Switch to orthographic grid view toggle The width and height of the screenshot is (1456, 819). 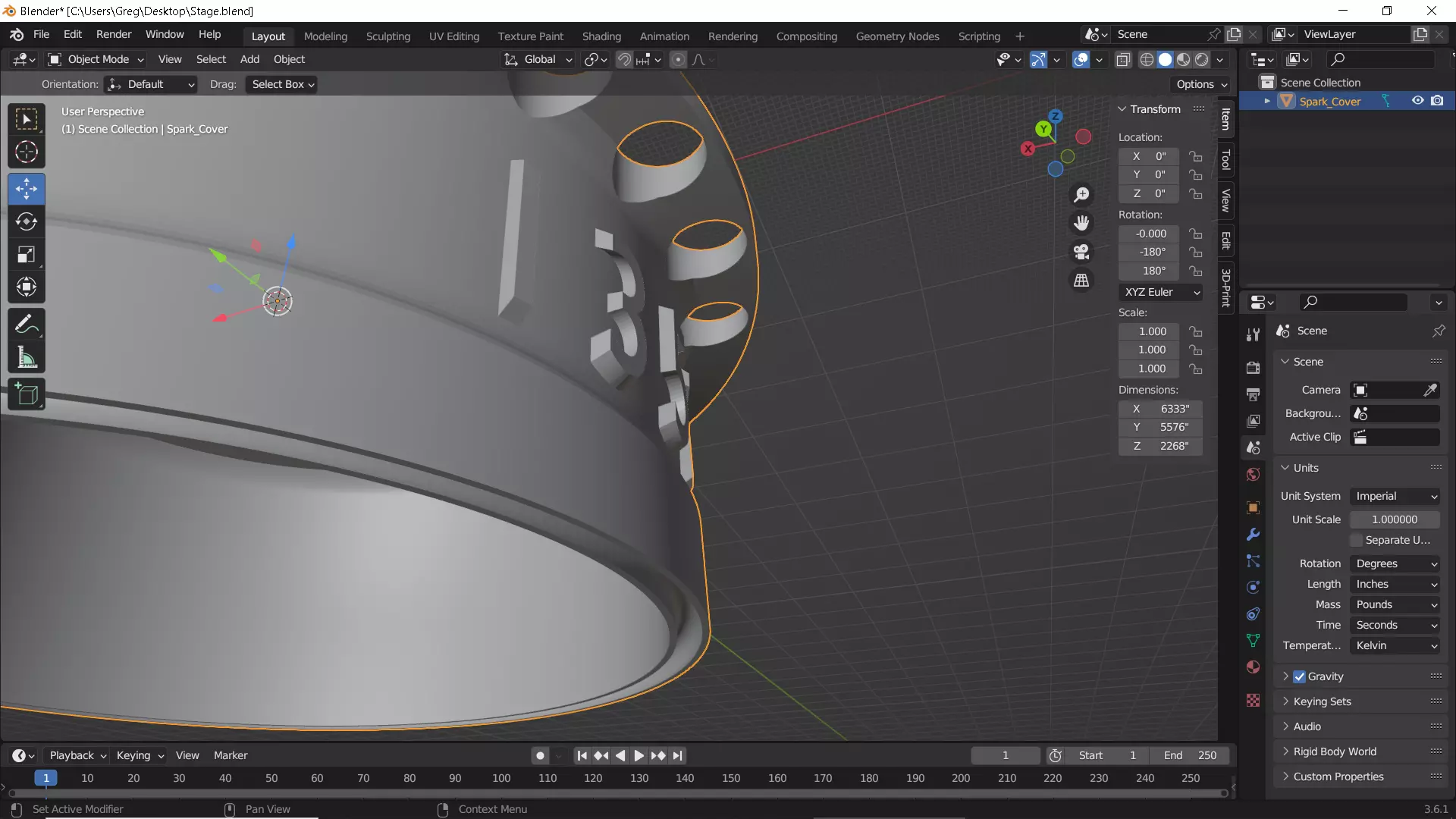coord(1081,281)
